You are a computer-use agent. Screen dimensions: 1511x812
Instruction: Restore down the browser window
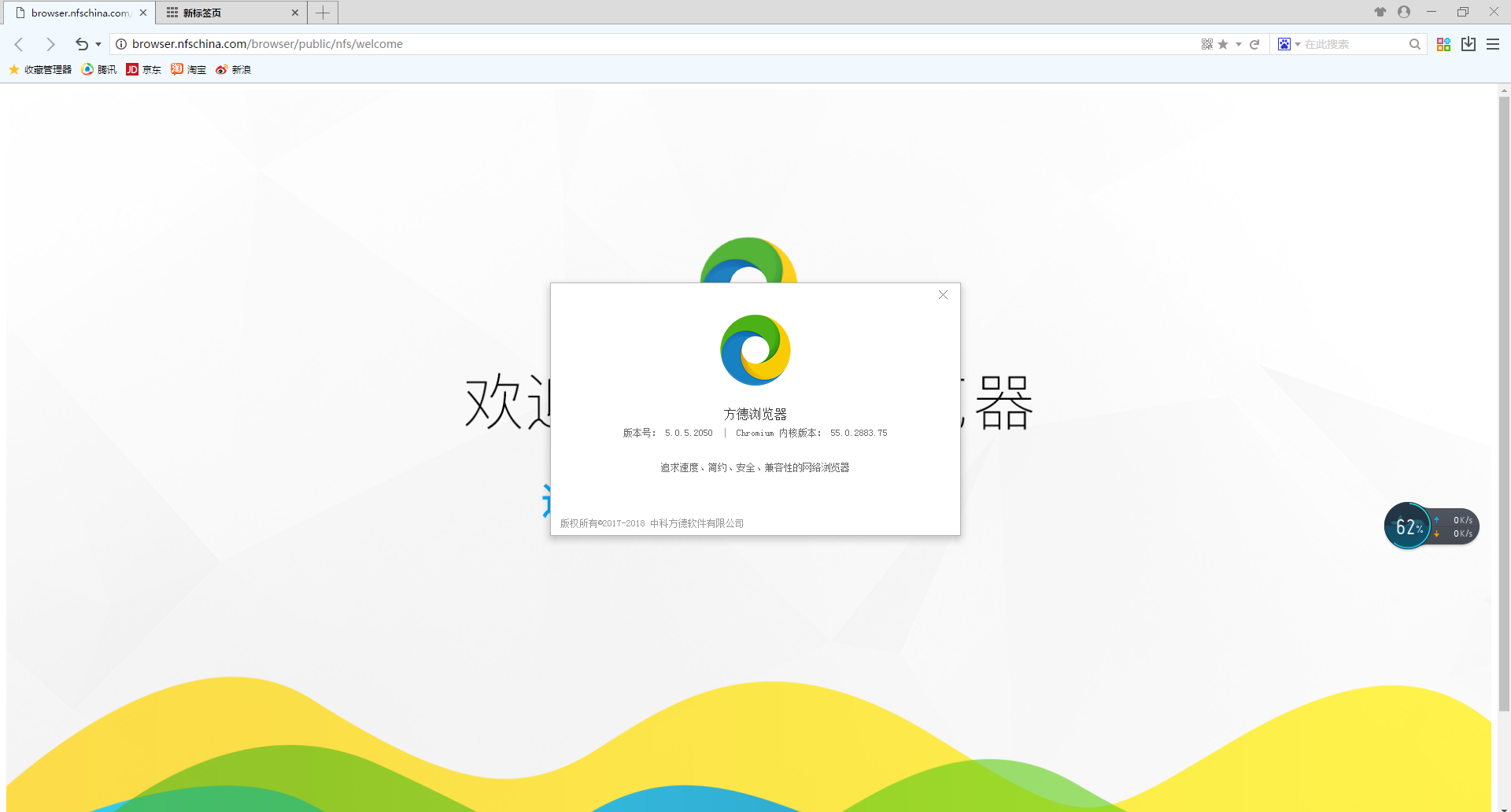[1463, 12]
